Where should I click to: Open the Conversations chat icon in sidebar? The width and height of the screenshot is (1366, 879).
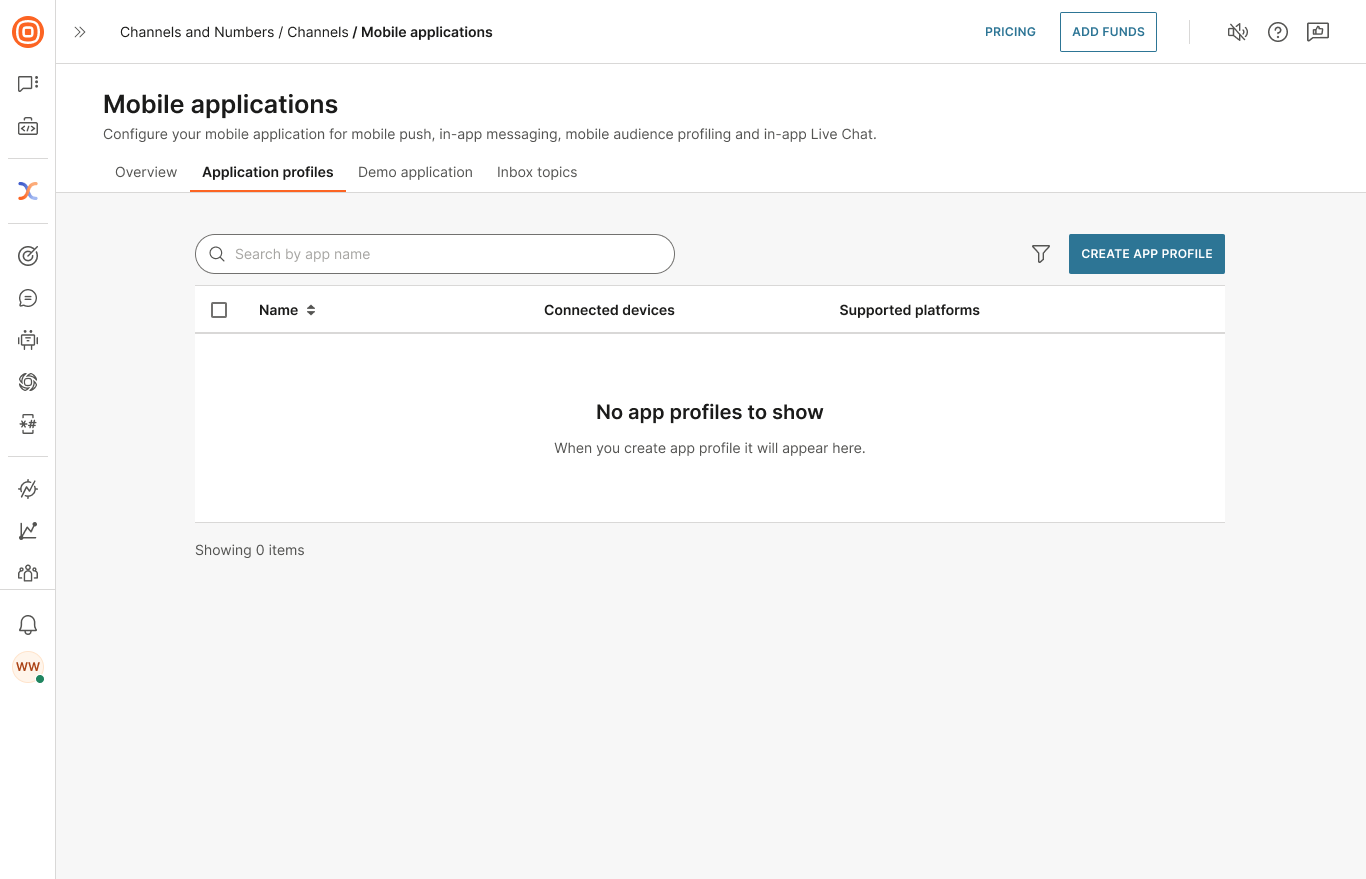pos(28,83)
